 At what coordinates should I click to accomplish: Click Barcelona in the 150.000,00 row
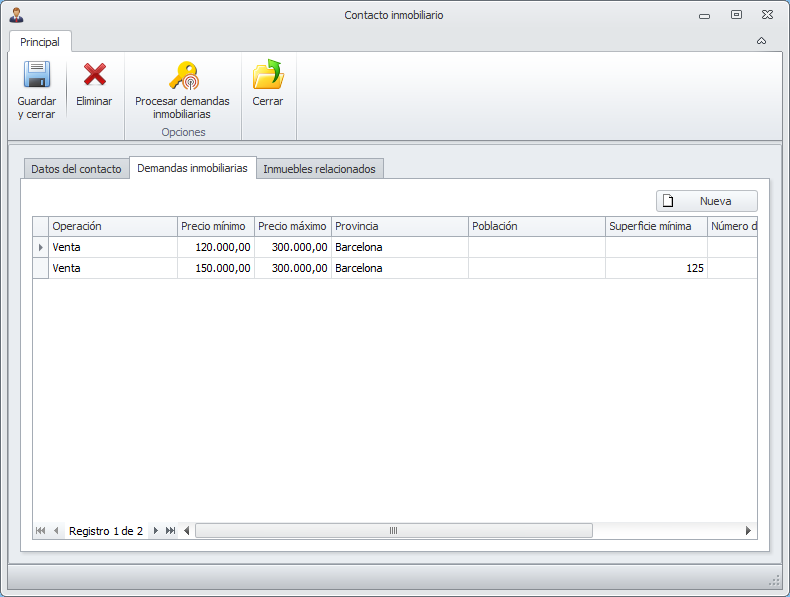point(400,268)
